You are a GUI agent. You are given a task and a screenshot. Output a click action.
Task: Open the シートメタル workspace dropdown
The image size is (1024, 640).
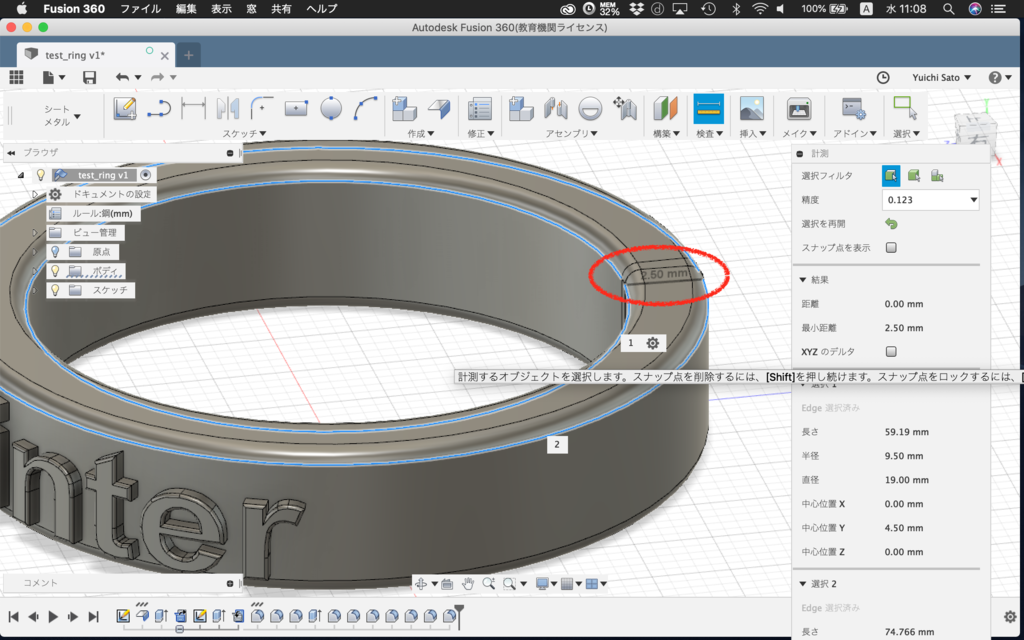click(62, 116)
